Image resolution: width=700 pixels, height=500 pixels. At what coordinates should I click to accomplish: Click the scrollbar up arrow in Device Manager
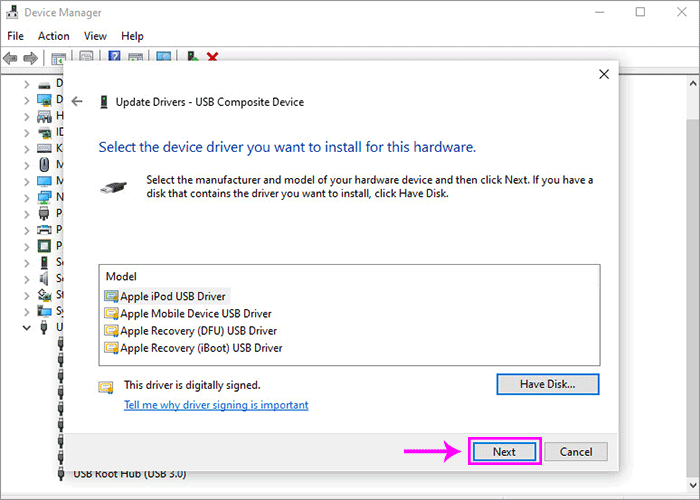(693, 83)
